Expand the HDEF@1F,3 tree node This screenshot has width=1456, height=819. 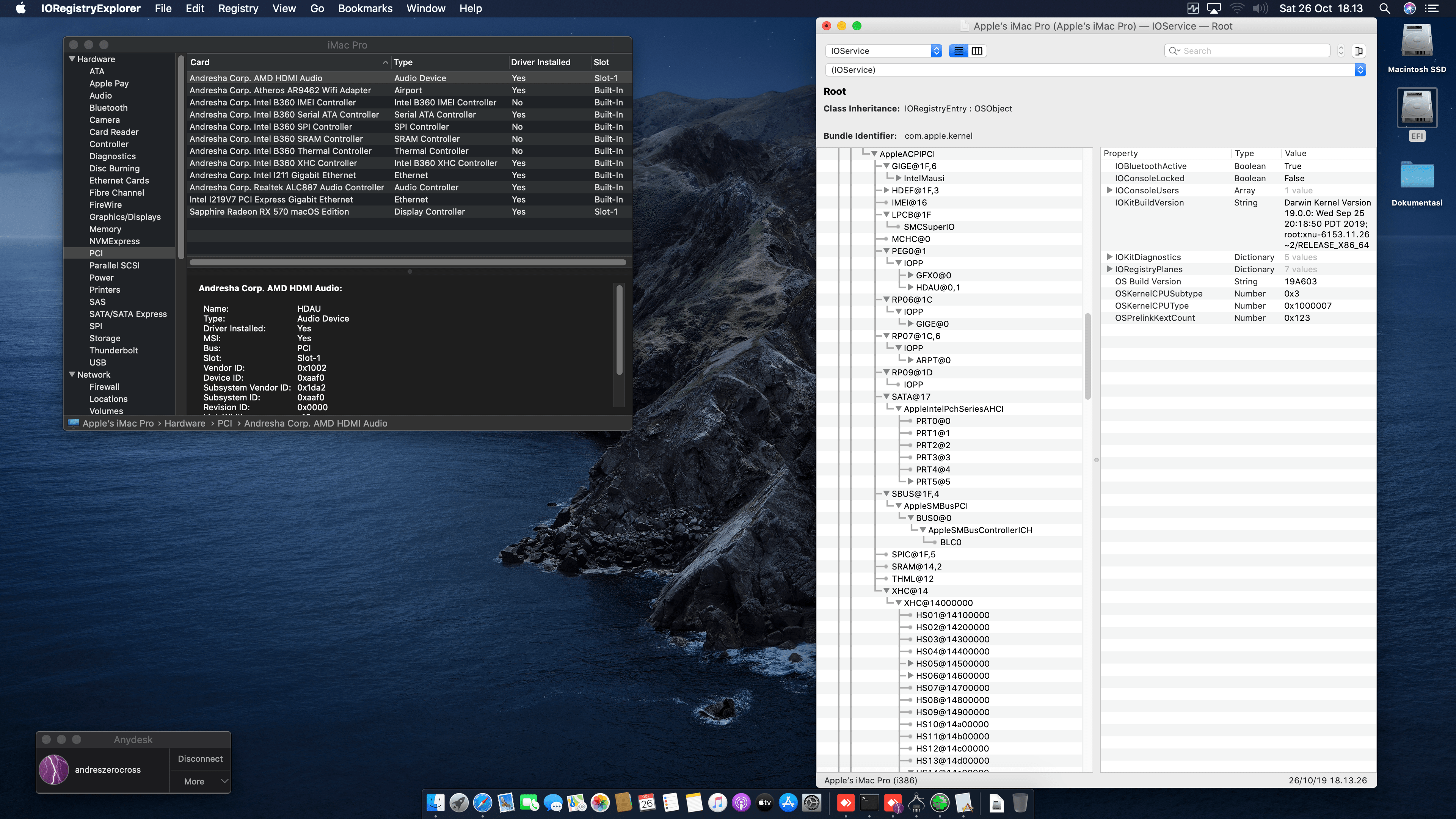pyautogui.click(x=886, y=190)
